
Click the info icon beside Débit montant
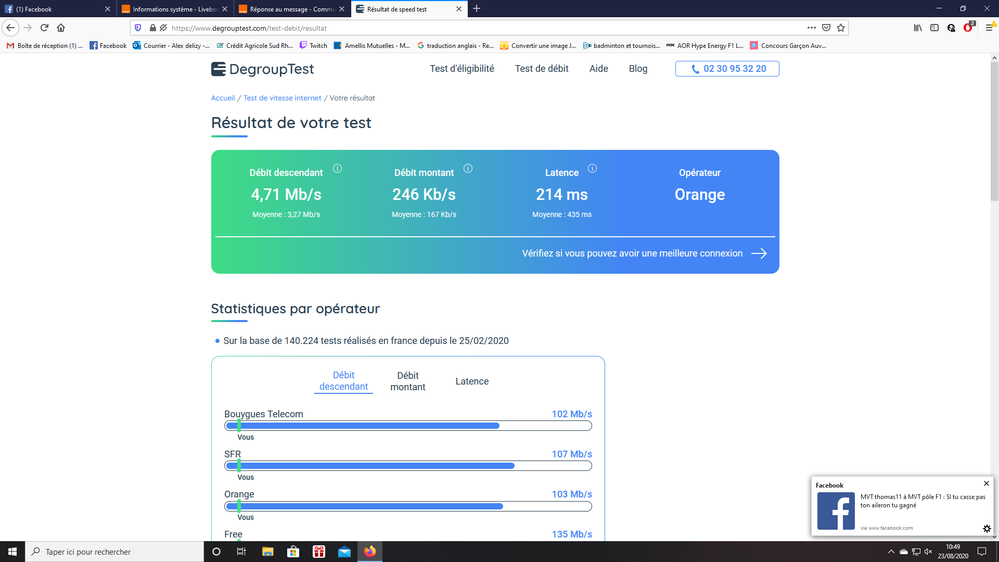(x=468, y=169)
